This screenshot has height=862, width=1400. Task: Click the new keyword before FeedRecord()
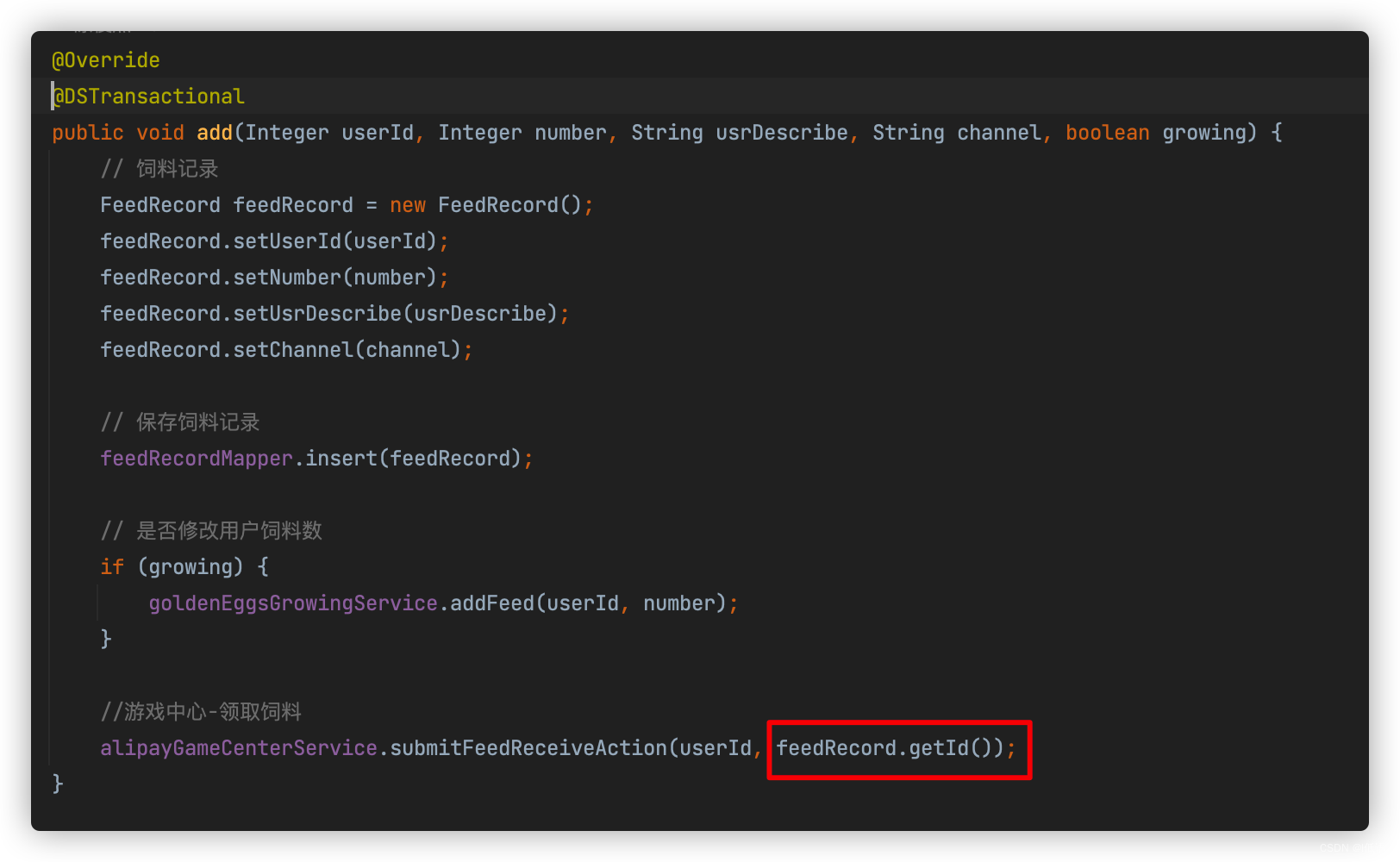point(408,205)
